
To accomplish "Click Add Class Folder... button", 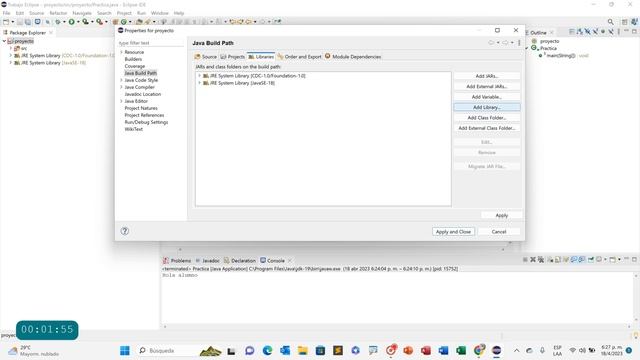I will 487,118.
